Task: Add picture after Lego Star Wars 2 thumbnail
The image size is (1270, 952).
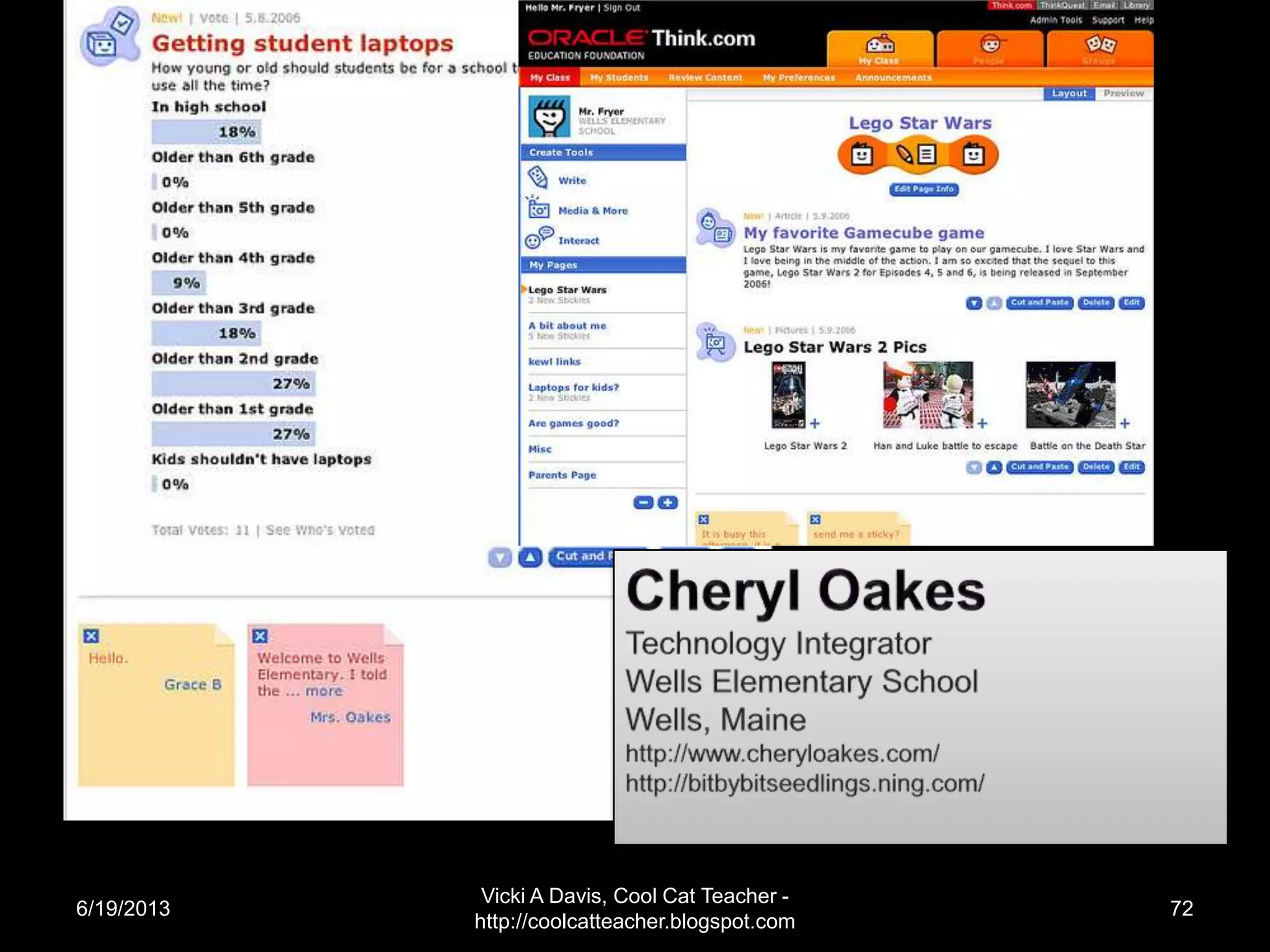Action: pos(815,423)
